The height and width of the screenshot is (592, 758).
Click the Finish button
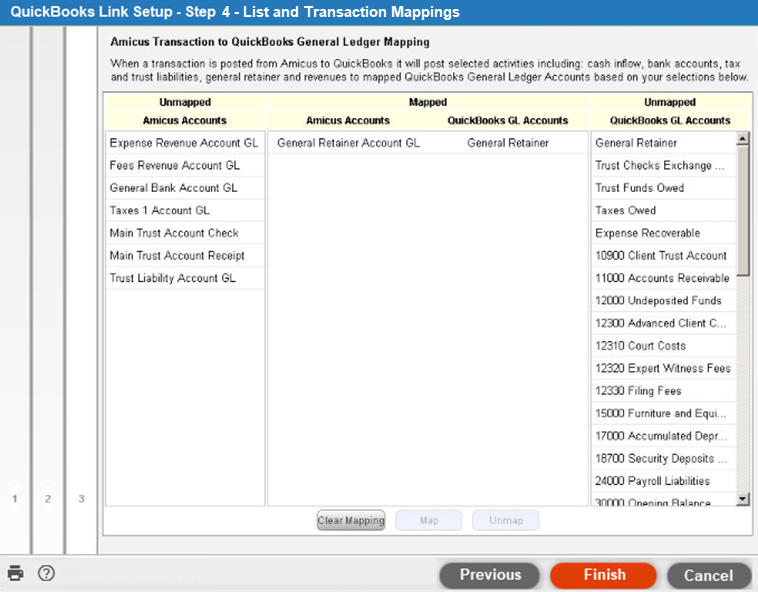(603, 575)
